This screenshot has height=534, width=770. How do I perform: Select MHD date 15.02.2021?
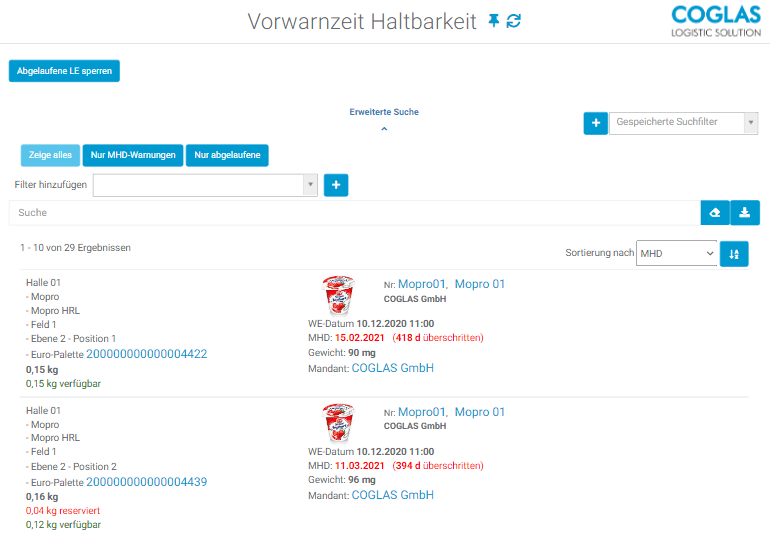point(359,338)
